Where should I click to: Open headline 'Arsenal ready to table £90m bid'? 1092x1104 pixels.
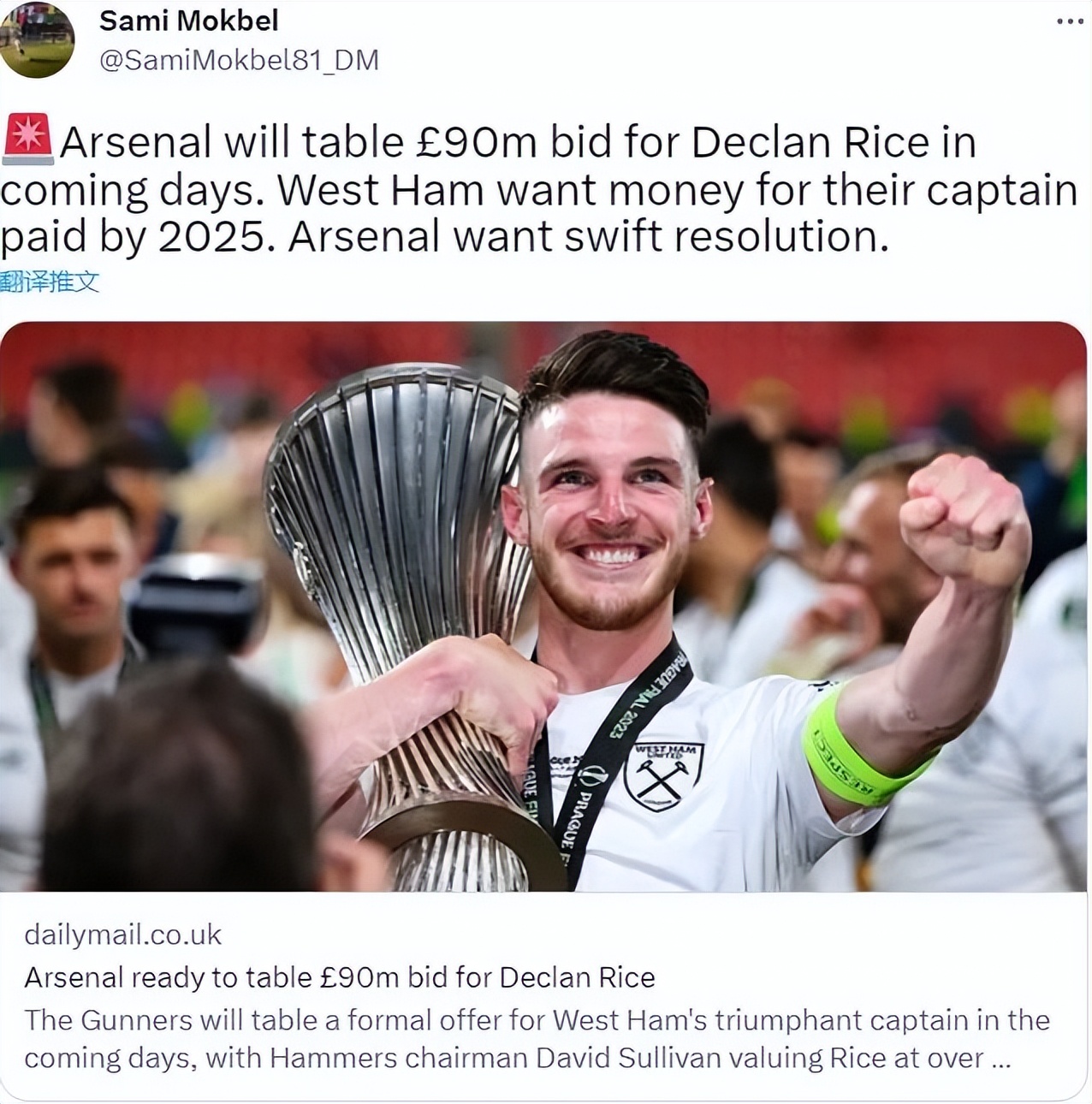[340, 977]
